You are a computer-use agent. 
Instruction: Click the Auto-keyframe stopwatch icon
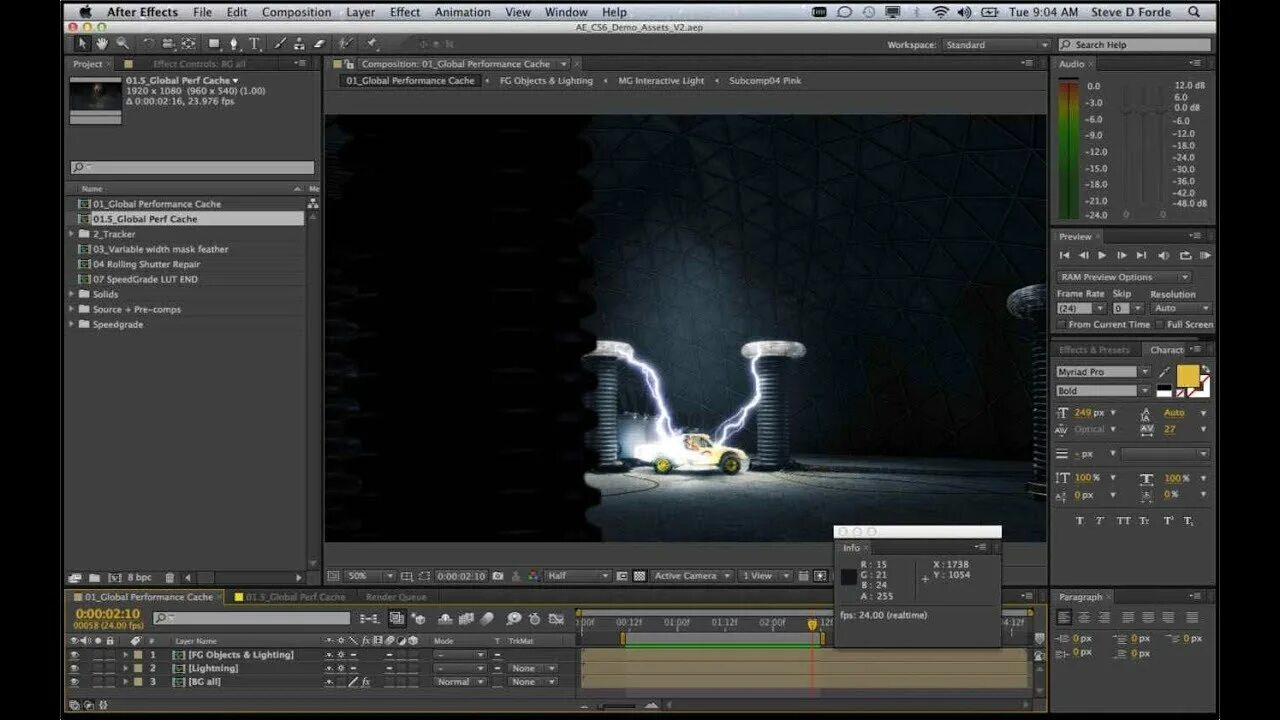pos(534,618)
